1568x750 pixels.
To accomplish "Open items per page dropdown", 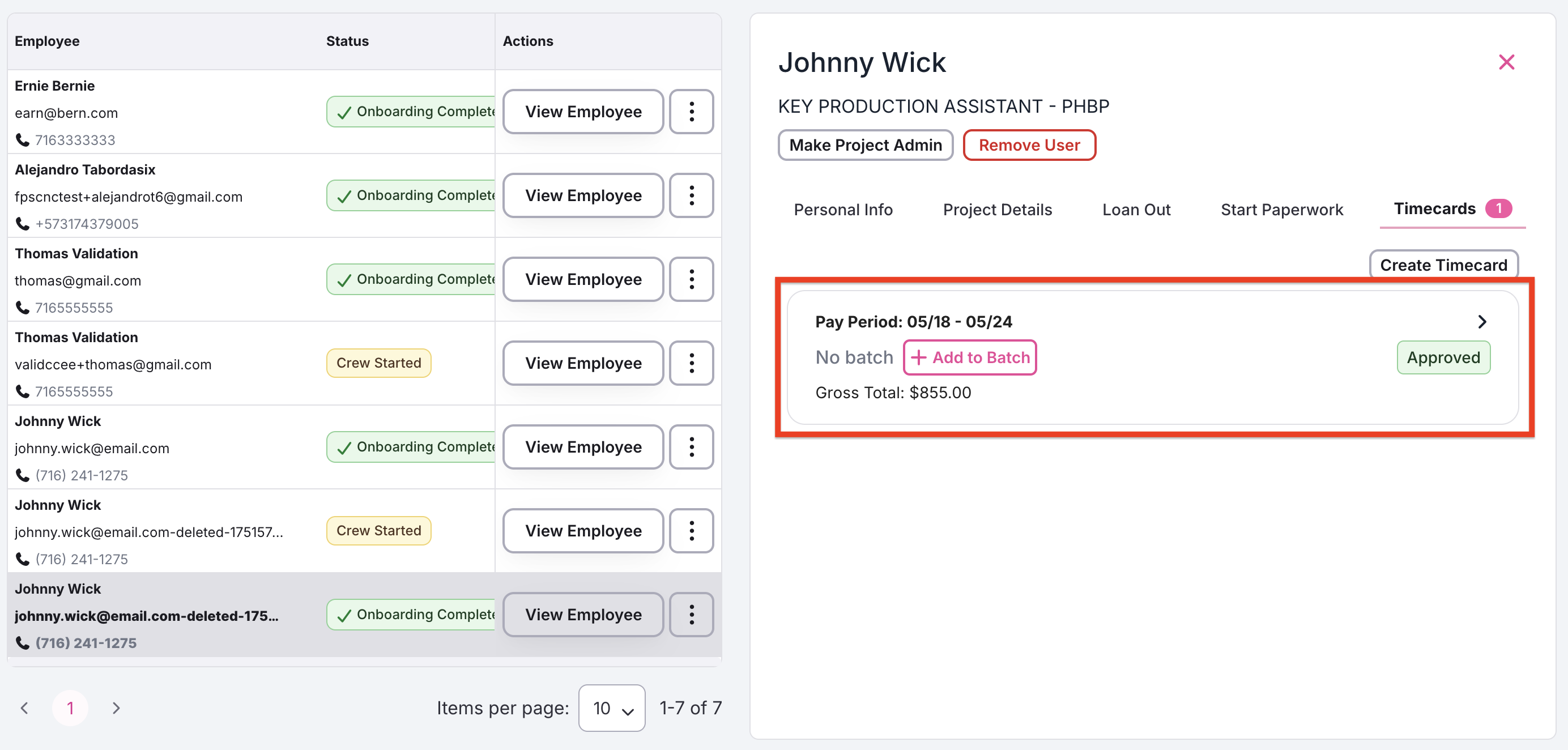I will click(x=611, y=708).
